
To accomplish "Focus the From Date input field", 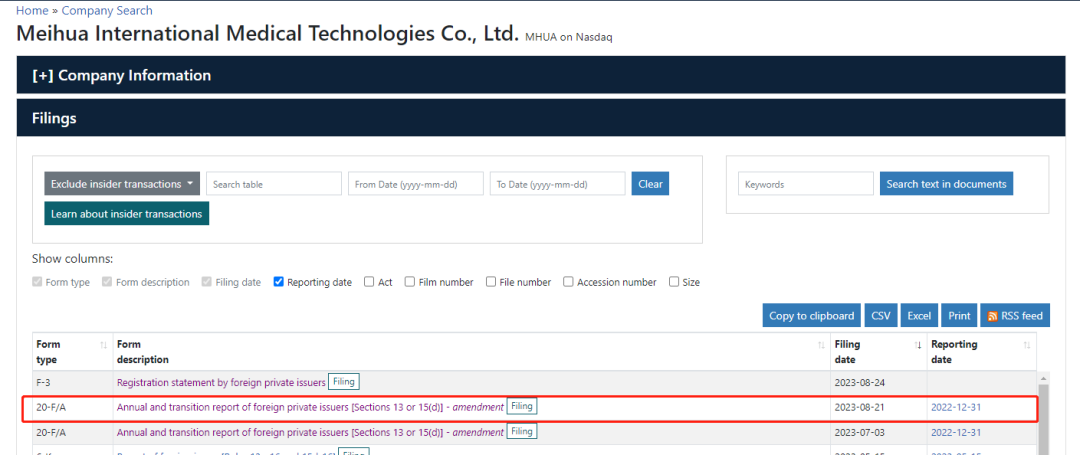I will 415,184.
